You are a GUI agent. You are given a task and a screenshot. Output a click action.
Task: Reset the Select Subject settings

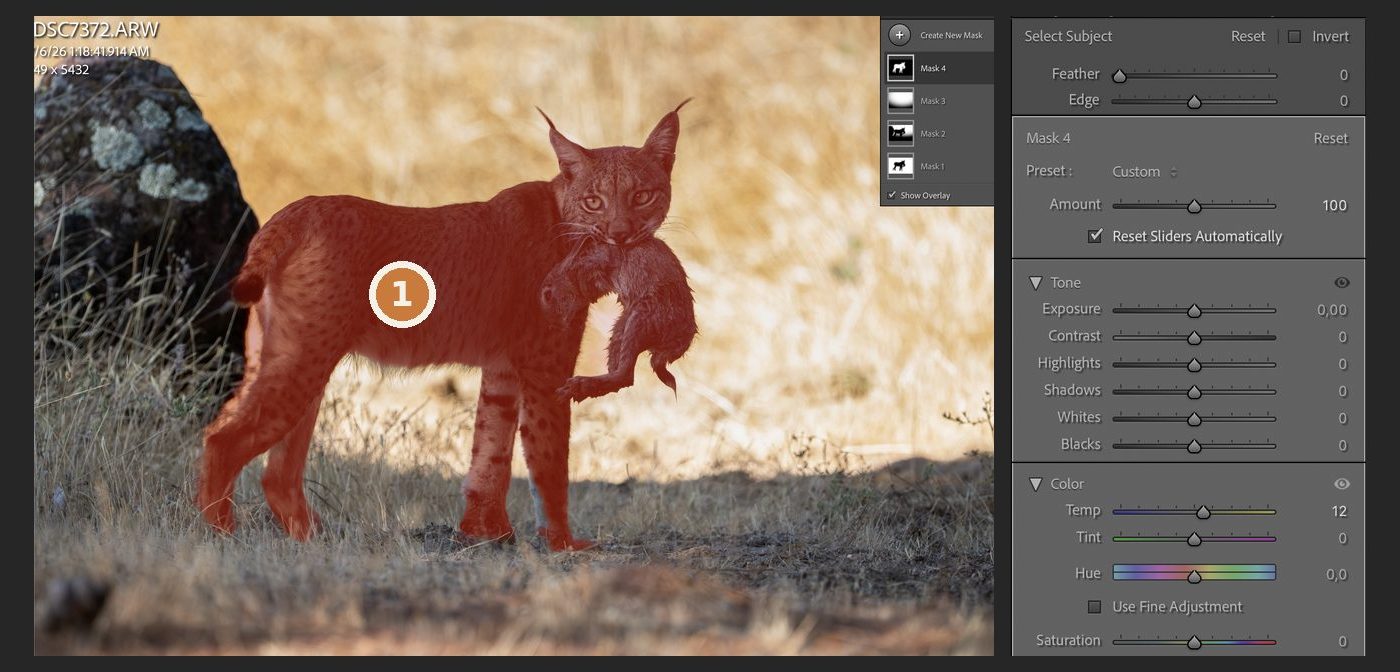coord(1247,36)
